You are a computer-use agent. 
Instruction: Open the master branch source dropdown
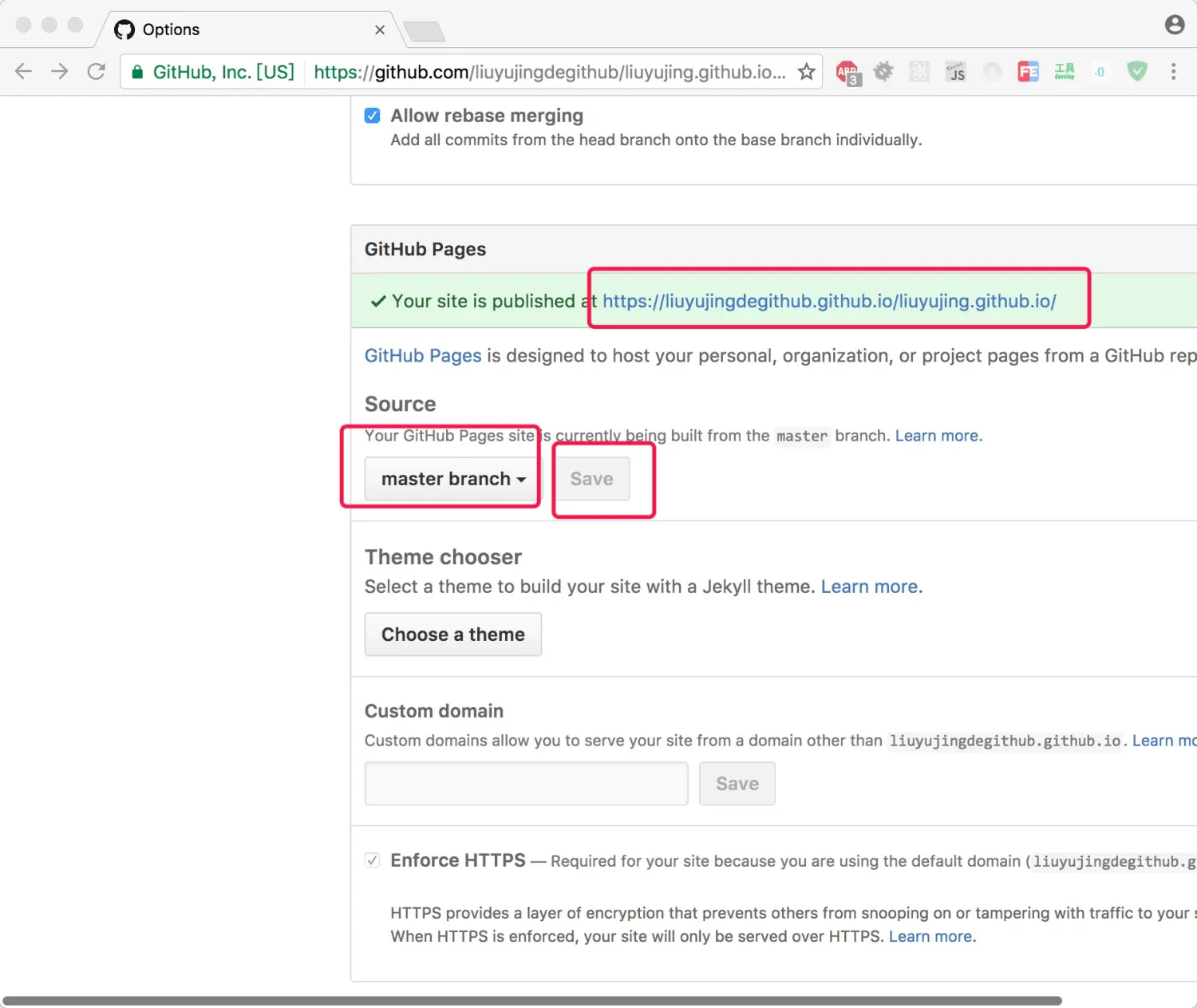coord(453,479)
